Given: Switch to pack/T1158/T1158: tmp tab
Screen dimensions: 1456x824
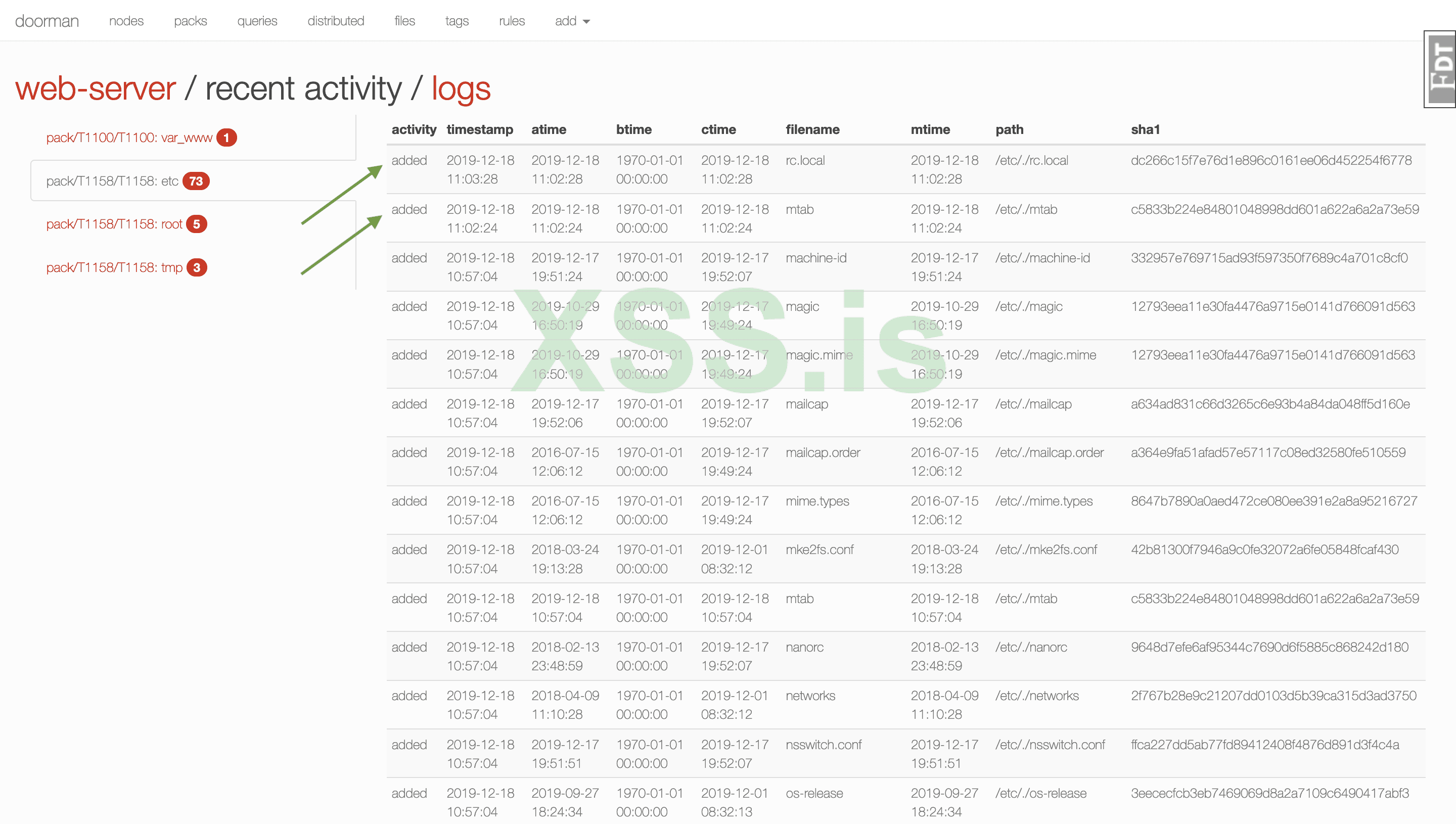Looking at the screenshot, I should (114, 268).
